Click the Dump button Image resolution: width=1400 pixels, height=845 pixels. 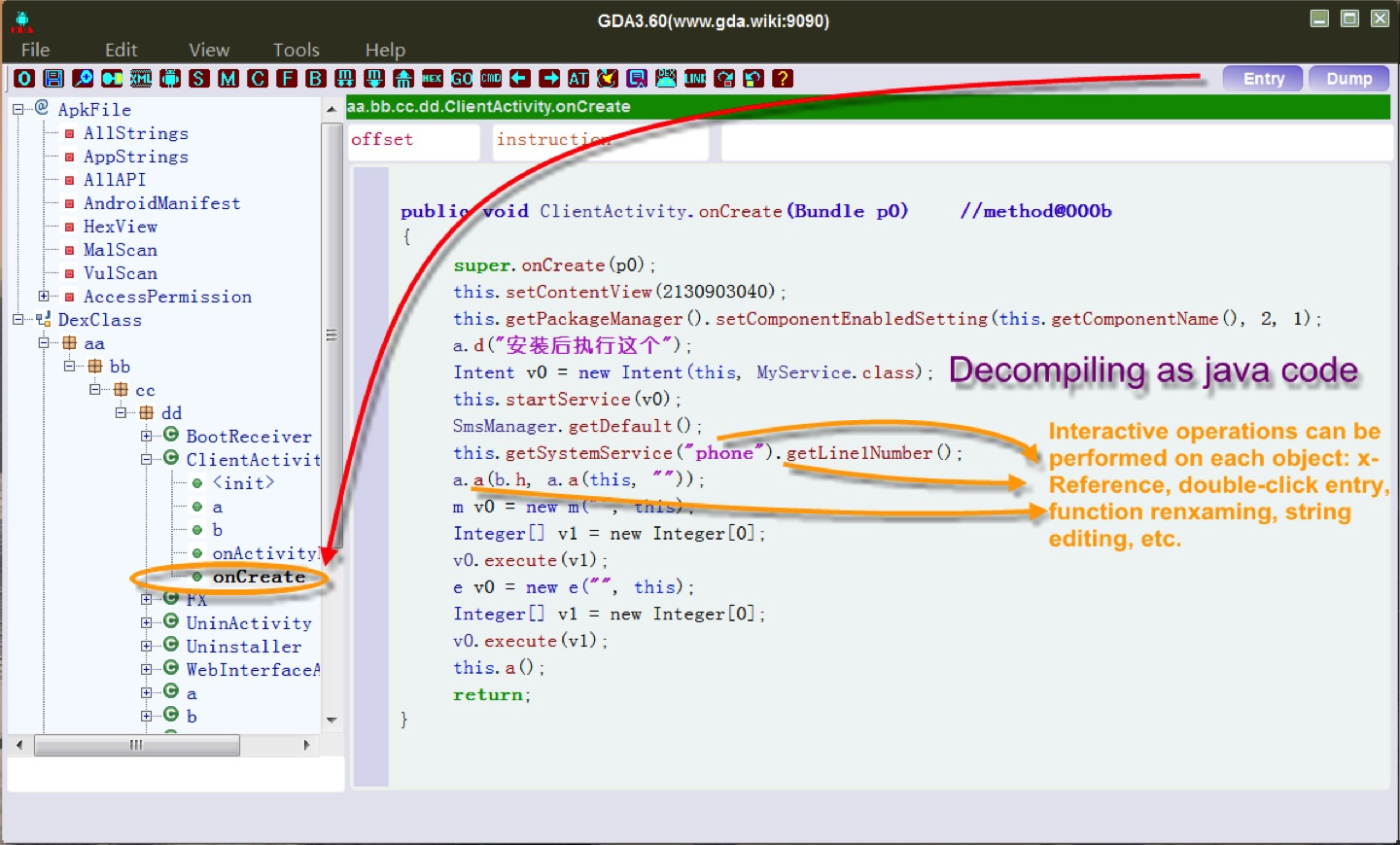(1348, 79)
